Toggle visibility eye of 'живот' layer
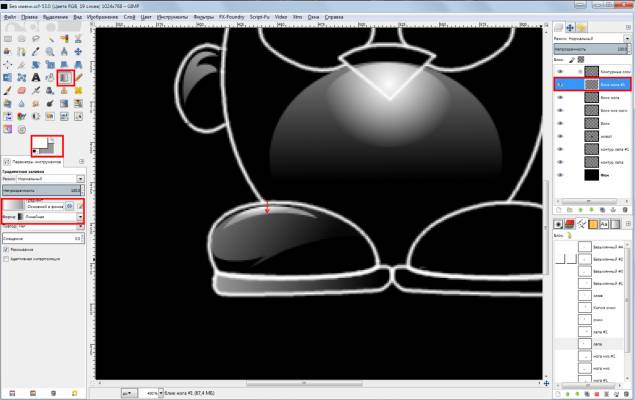 click(560, 136)
